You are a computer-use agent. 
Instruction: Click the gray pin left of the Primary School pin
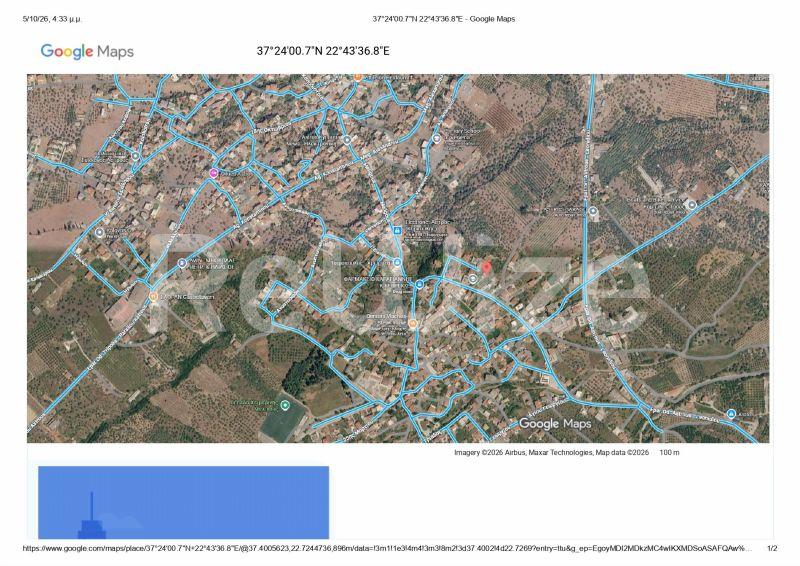[347, 140]
